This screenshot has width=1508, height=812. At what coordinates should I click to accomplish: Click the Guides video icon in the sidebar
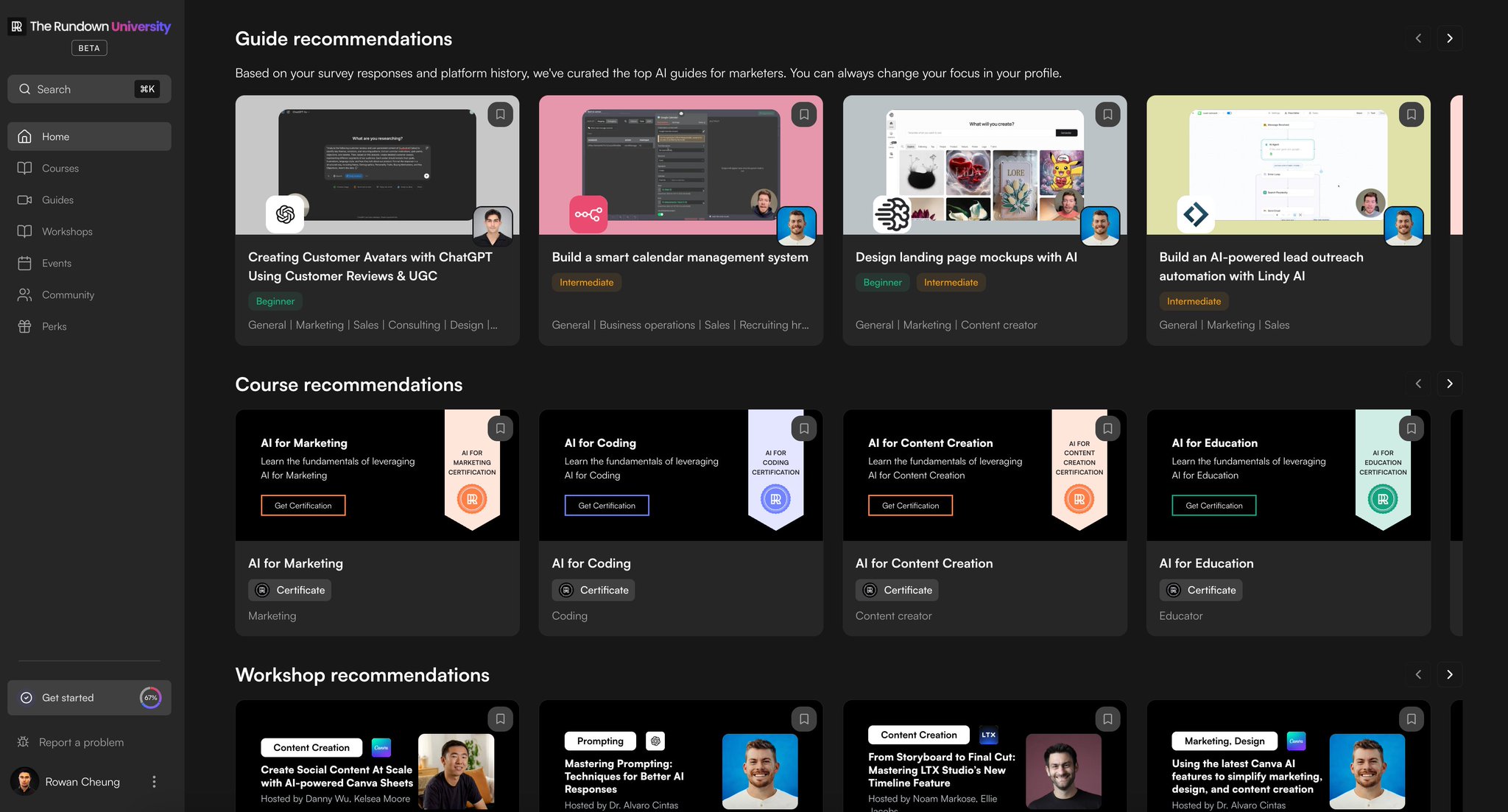25,200
